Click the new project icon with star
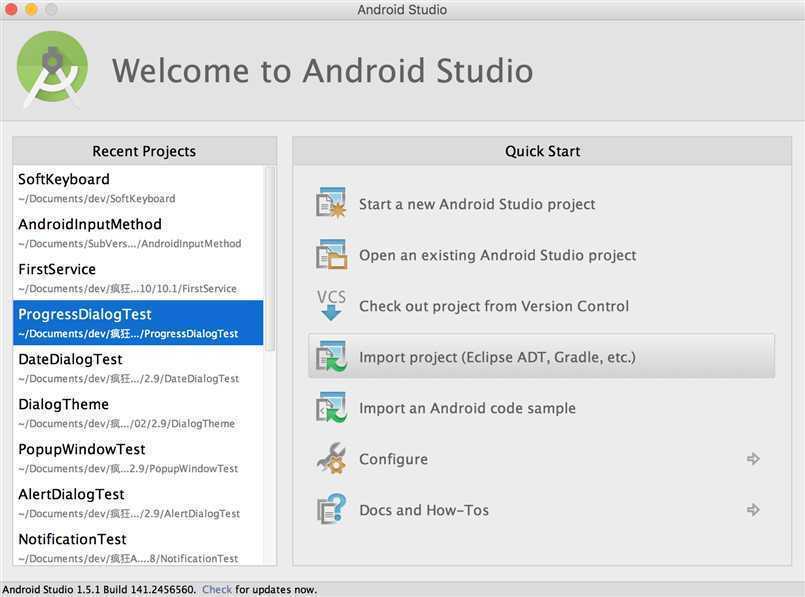805x597 pixels. [331, 203]
